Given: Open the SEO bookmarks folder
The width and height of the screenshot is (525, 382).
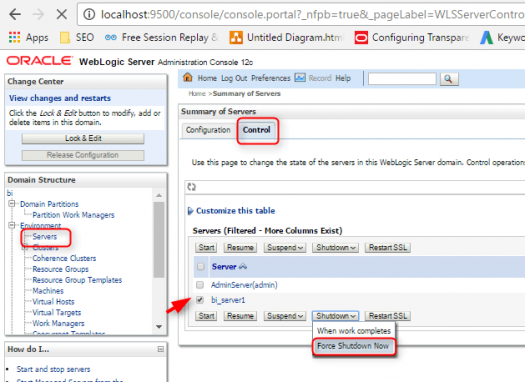Looking at the screenshot, I should 77,37.
